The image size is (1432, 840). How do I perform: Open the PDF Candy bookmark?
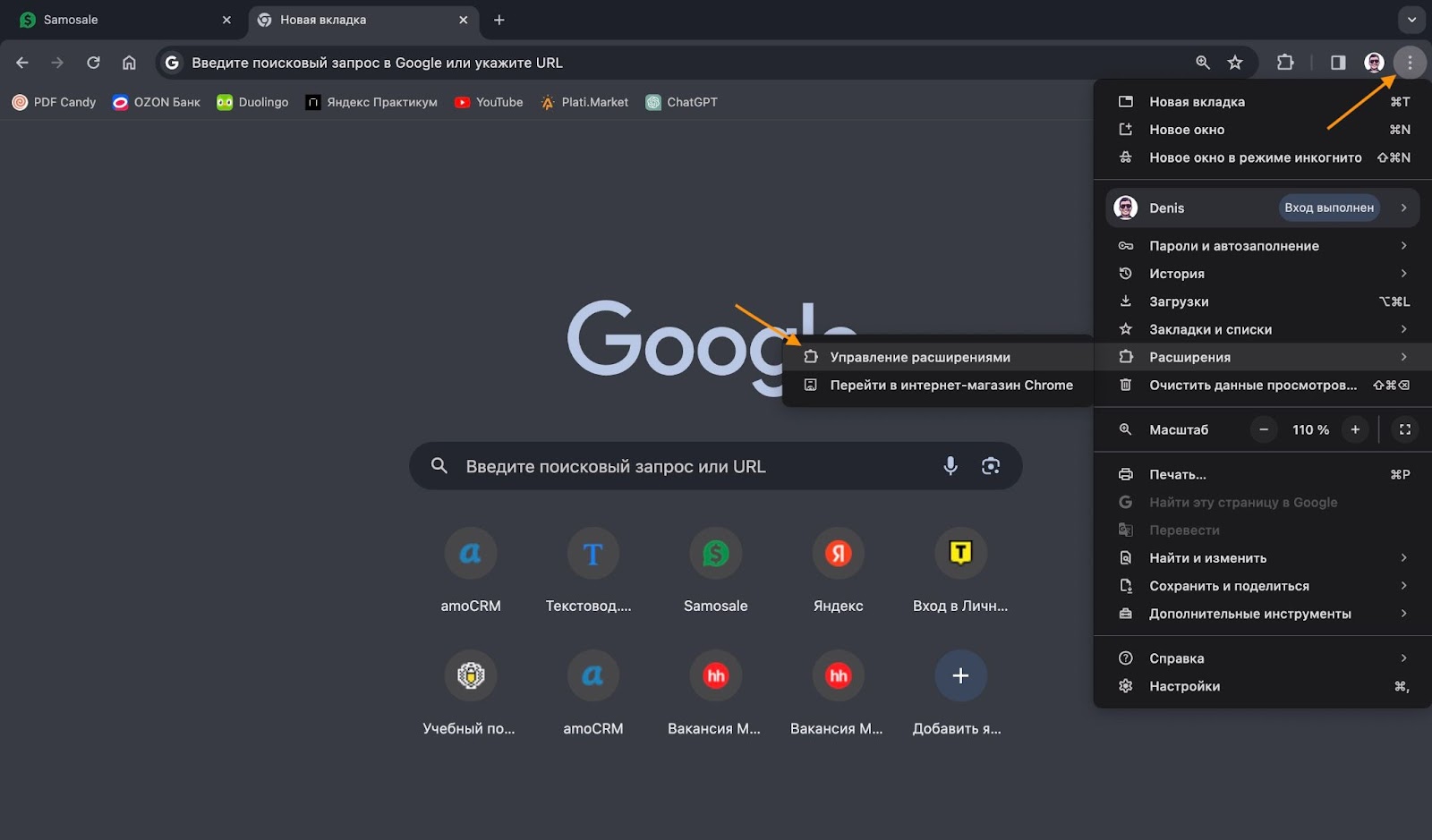(x=54, y=102)
